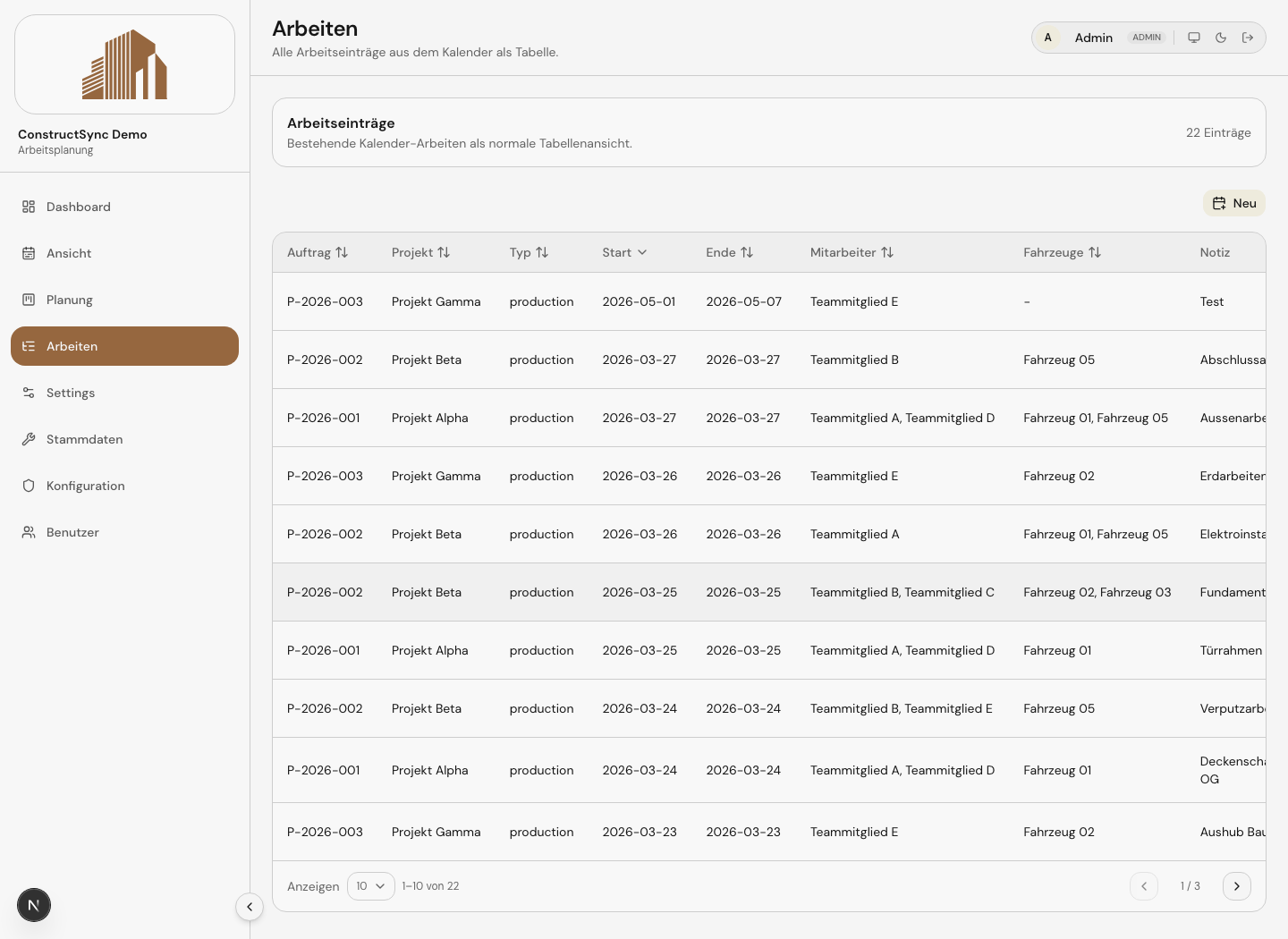Click the 22 Einträge count
Viewport: 1288px width, 939px height.
click(1218, 132)
